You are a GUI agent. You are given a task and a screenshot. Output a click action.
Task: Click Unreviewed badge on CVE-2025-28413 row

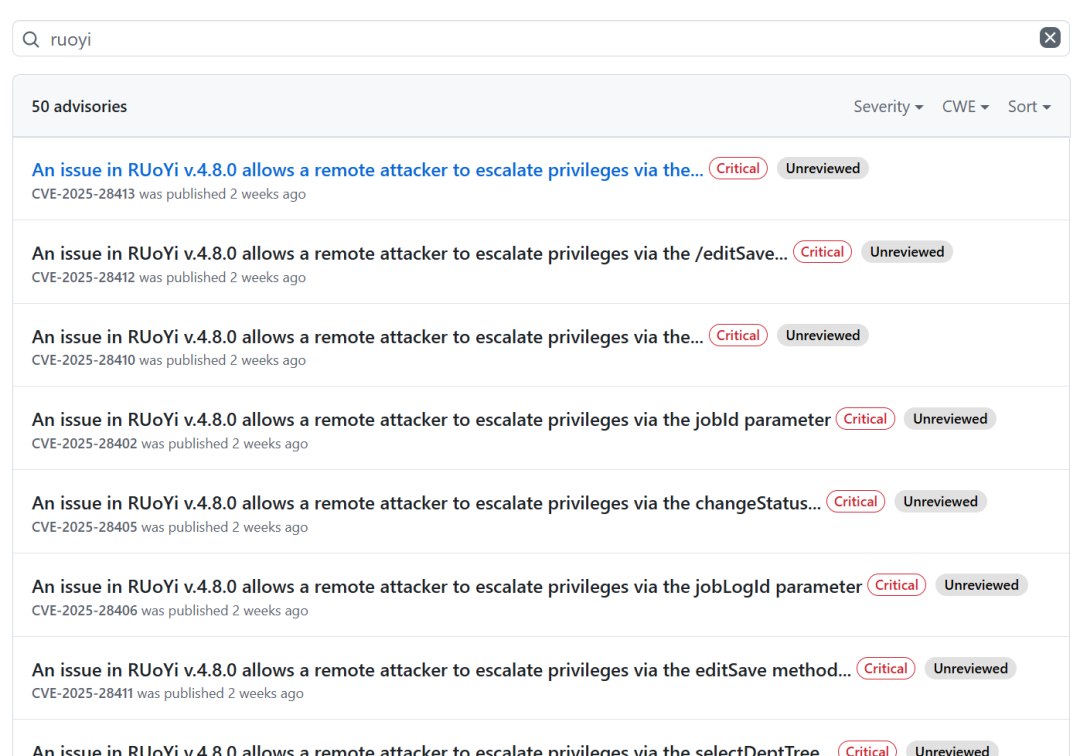coord(822,169)
